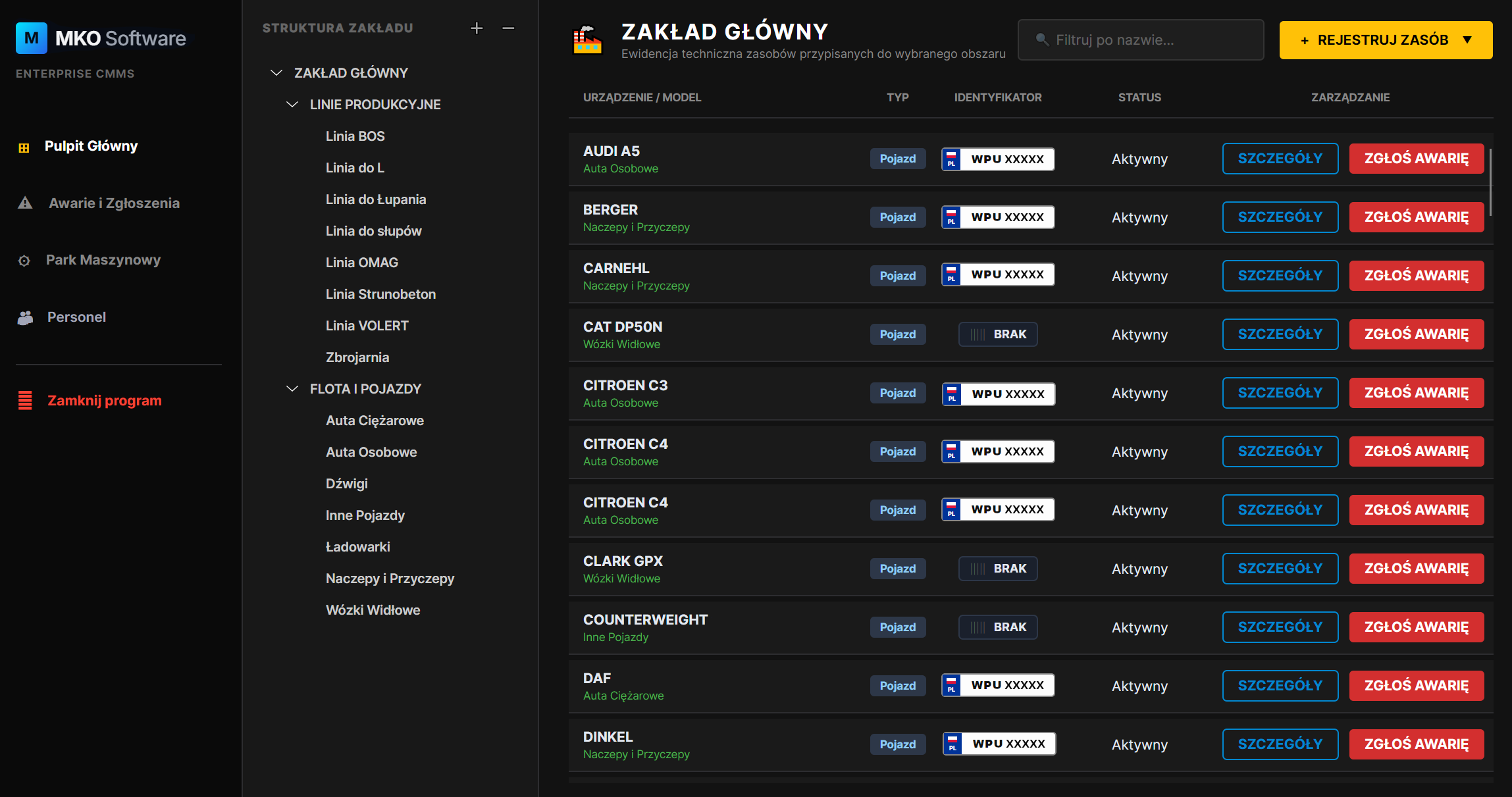1512x797 pixels.
Task: Click the factory icon beside Zakład Główny title
Action: point(587,39)
